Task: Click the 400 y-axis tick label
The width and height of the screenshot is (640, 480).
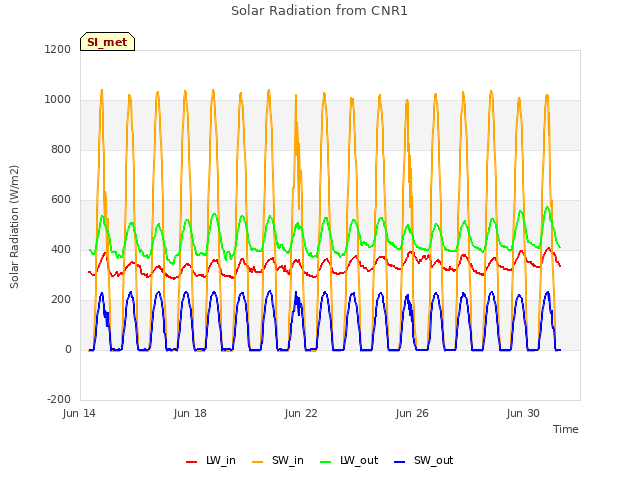Action: [x=61, y=249]
